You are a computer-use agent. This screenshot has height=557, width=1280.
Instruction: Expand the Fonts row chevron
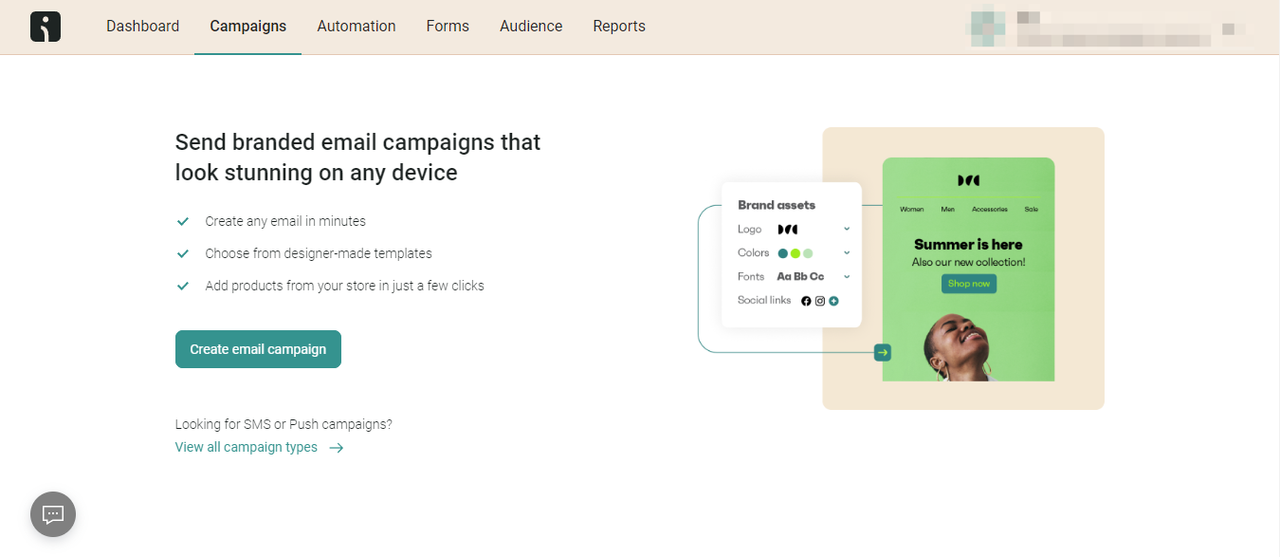click(x=847, y=277)
